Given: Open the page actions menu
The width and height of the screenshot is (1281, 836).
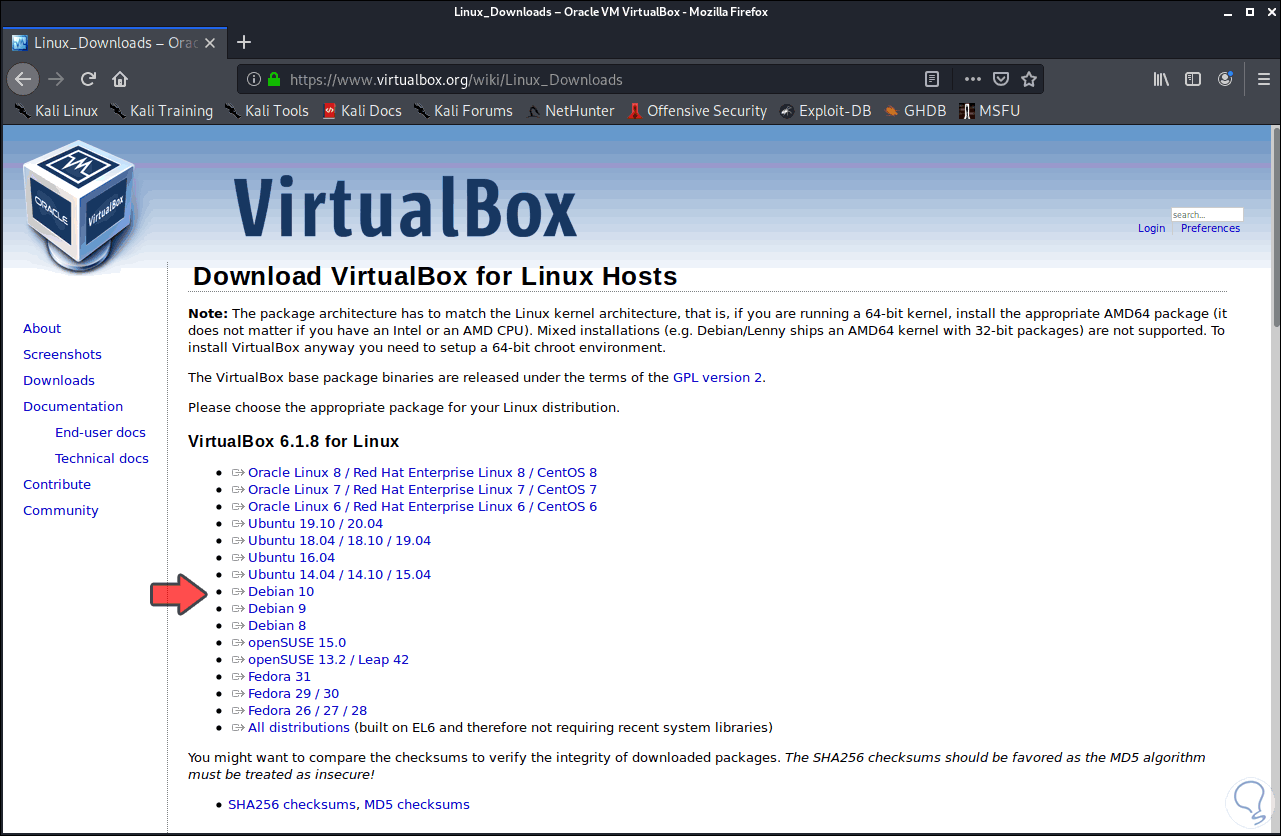Looking at the screenshot, I should [972, 78].
